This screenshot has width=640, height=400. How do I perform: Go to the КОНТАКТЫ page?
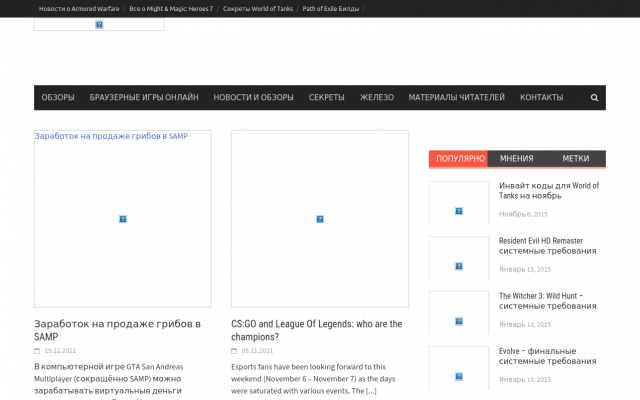(542, 98)
